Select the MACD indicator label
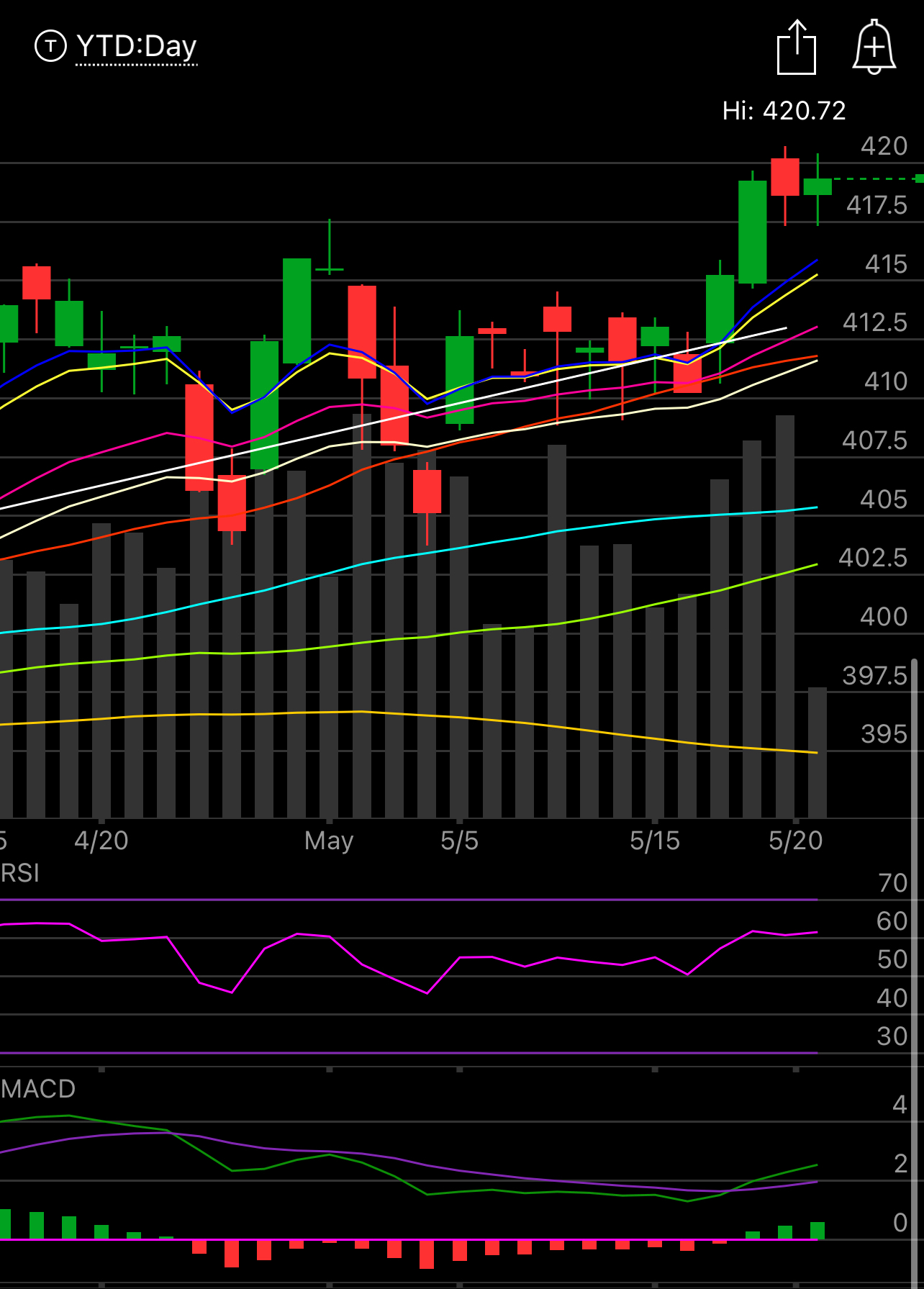This screenshot has height=1289, width=924. 37,1089
